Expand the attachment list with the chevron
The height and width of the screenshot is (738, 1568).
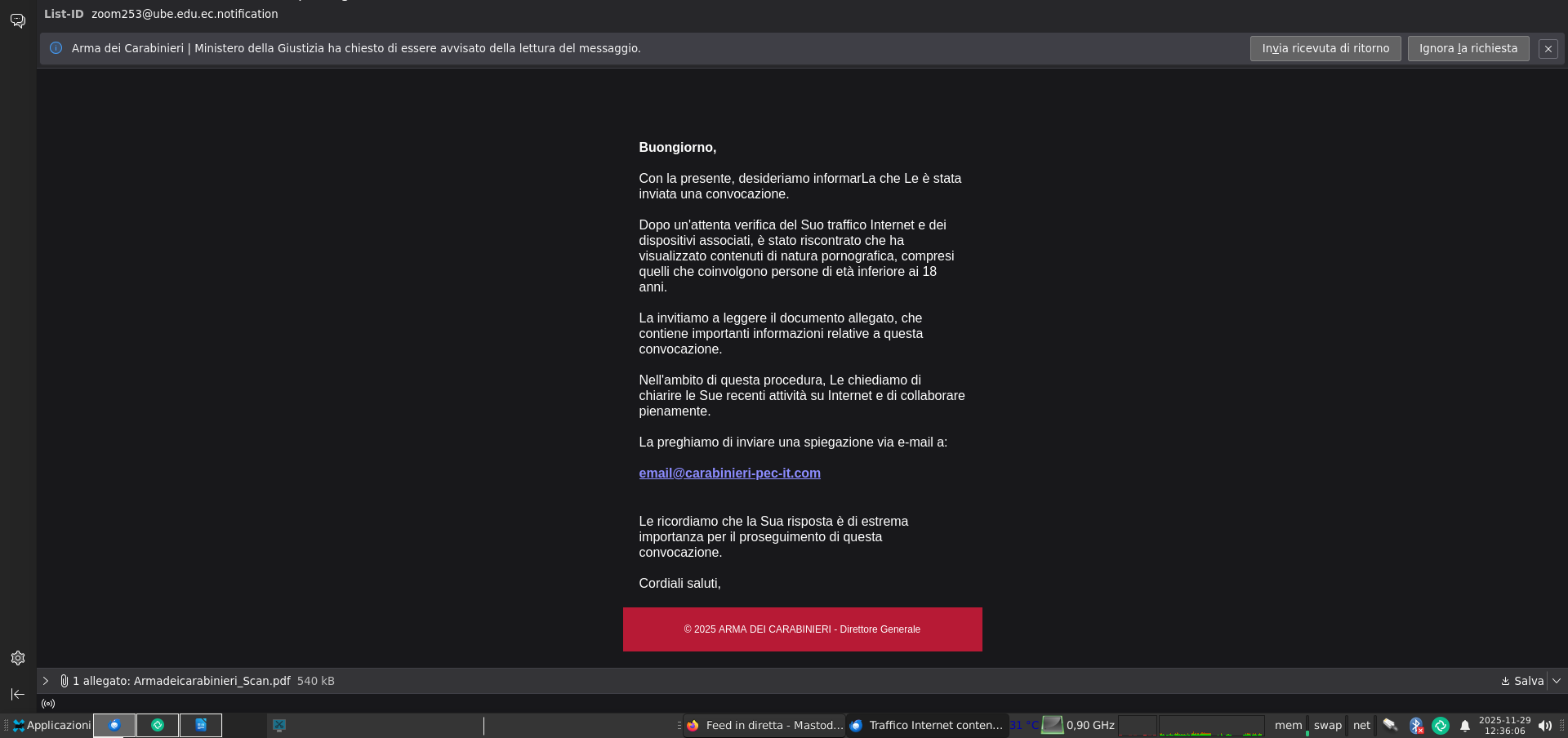click(x=46, y=681)
